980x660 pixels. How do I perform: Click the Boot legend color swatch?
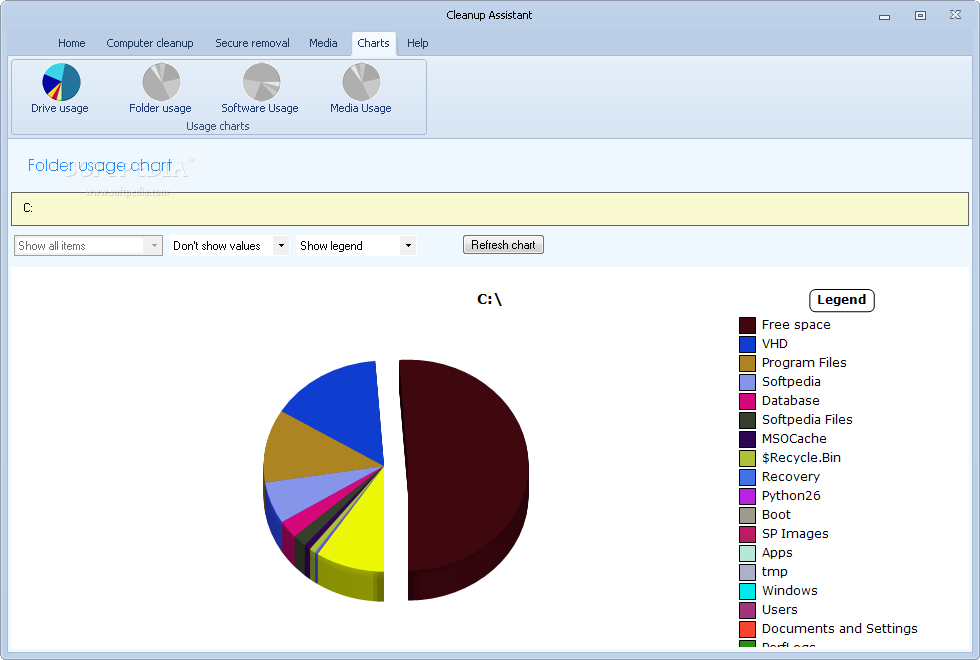748,515
